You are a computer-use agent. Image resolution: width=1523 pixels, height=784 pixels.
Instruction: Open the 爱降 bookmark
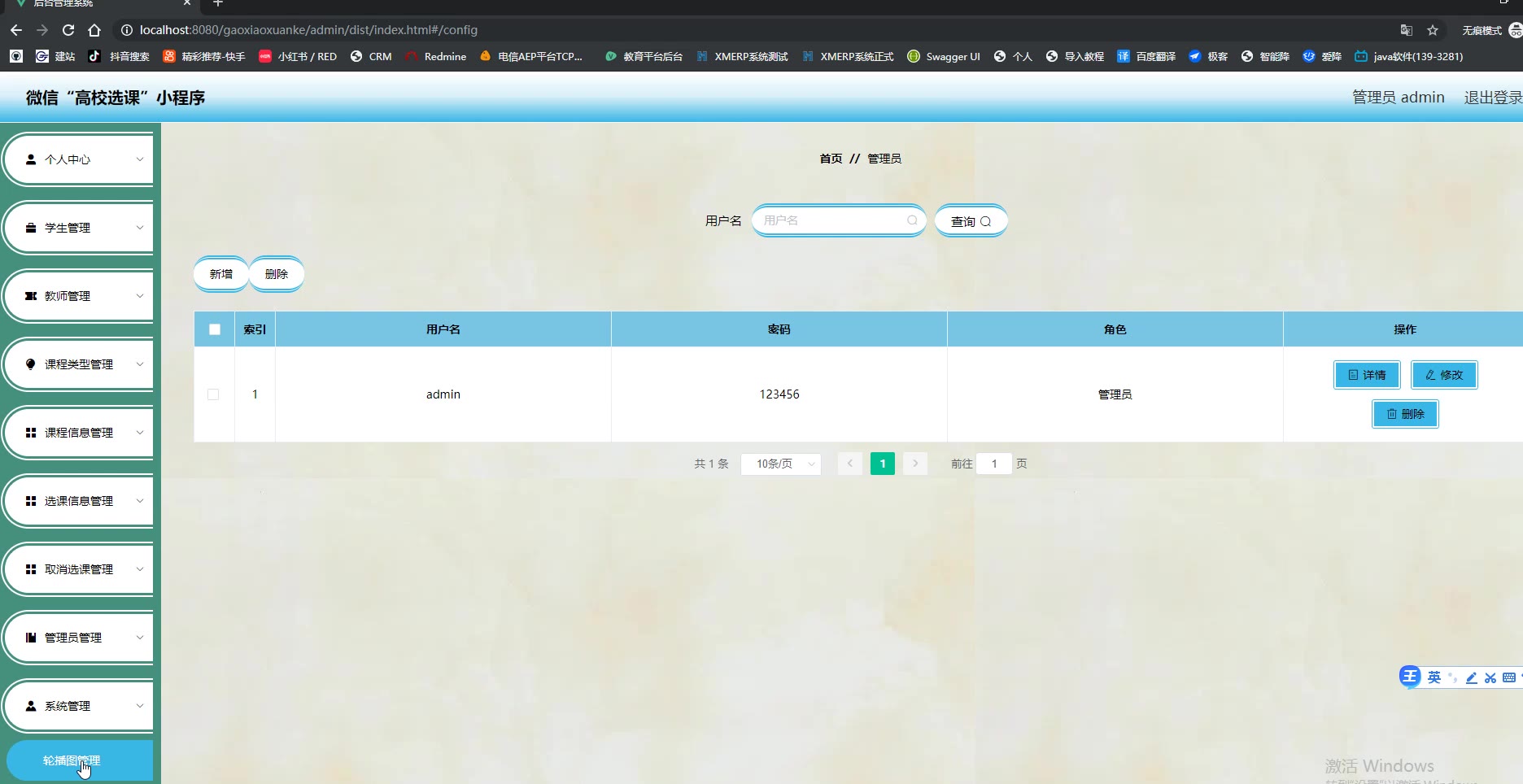tap(1322, 56)
